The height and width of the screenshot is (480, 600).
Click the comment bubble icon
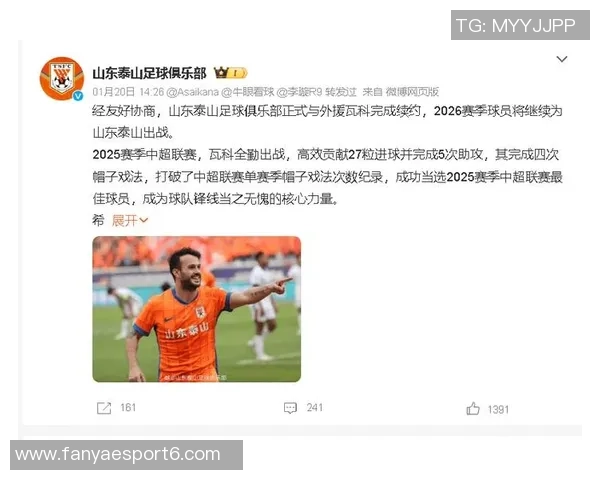tap(290, 408)
